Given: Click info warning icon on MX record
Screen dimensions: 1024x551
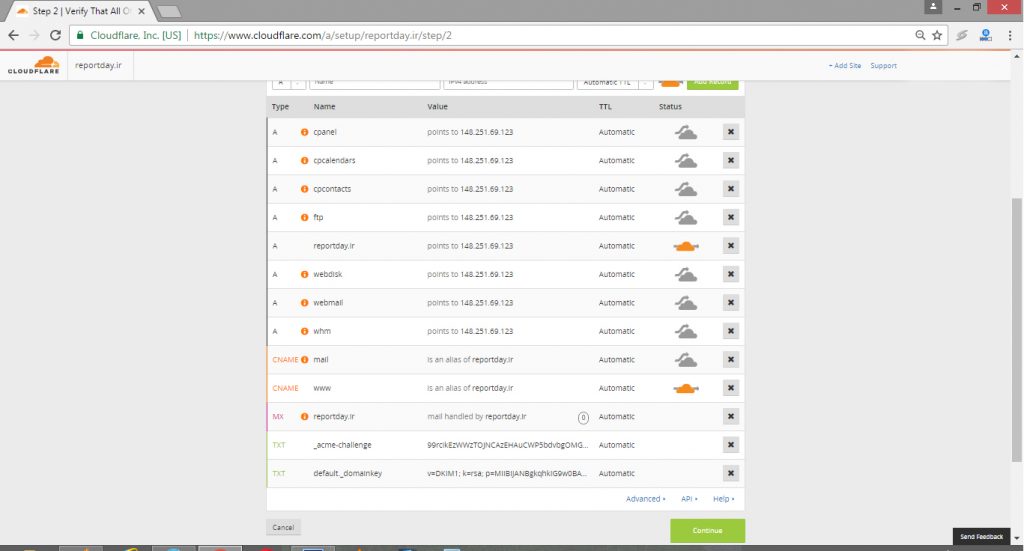Looking at the screenshot, I should pos(304,417).
